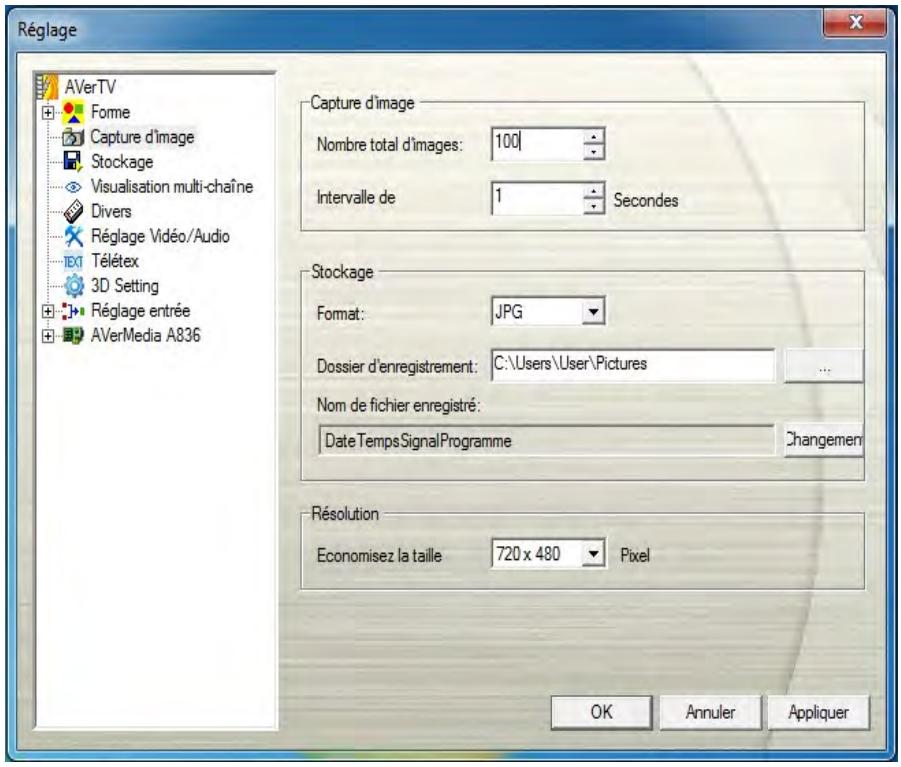Screen dimensions: 901x767
Task: Expand the Forme tree node
Action: click(x=48, y=113)
